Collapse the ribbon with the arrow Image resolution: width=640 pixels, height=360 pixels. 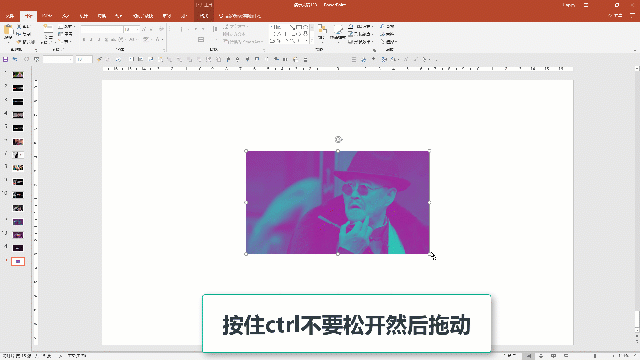tap(634, 50)
